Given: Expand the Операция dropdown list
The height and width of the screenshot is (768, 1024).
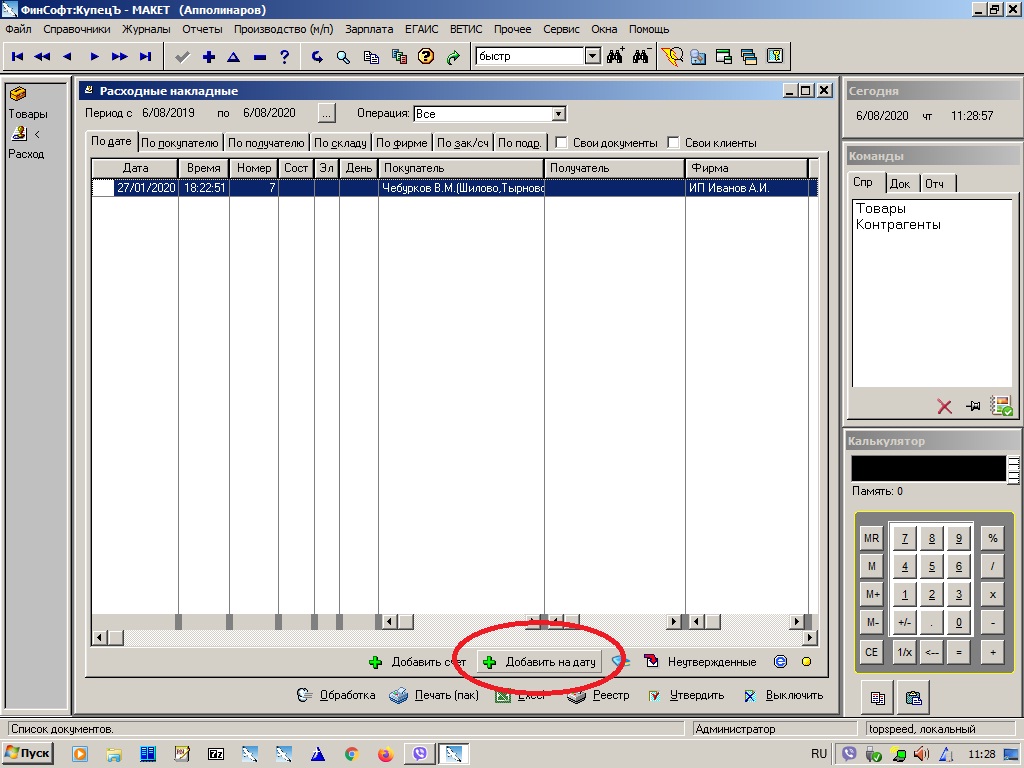Looking at the screenshot, I should click(x=559, y=114).
